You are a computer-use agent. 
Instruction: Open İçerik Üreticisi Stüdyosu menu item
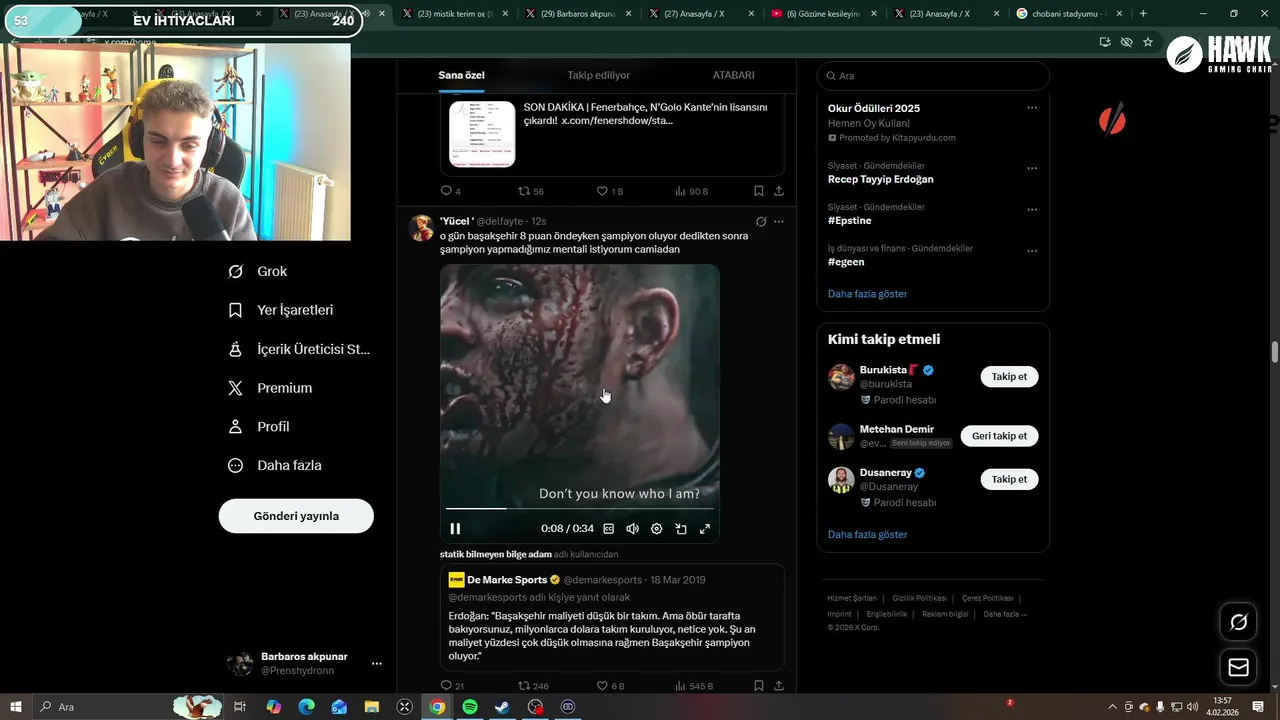point(299,349)
